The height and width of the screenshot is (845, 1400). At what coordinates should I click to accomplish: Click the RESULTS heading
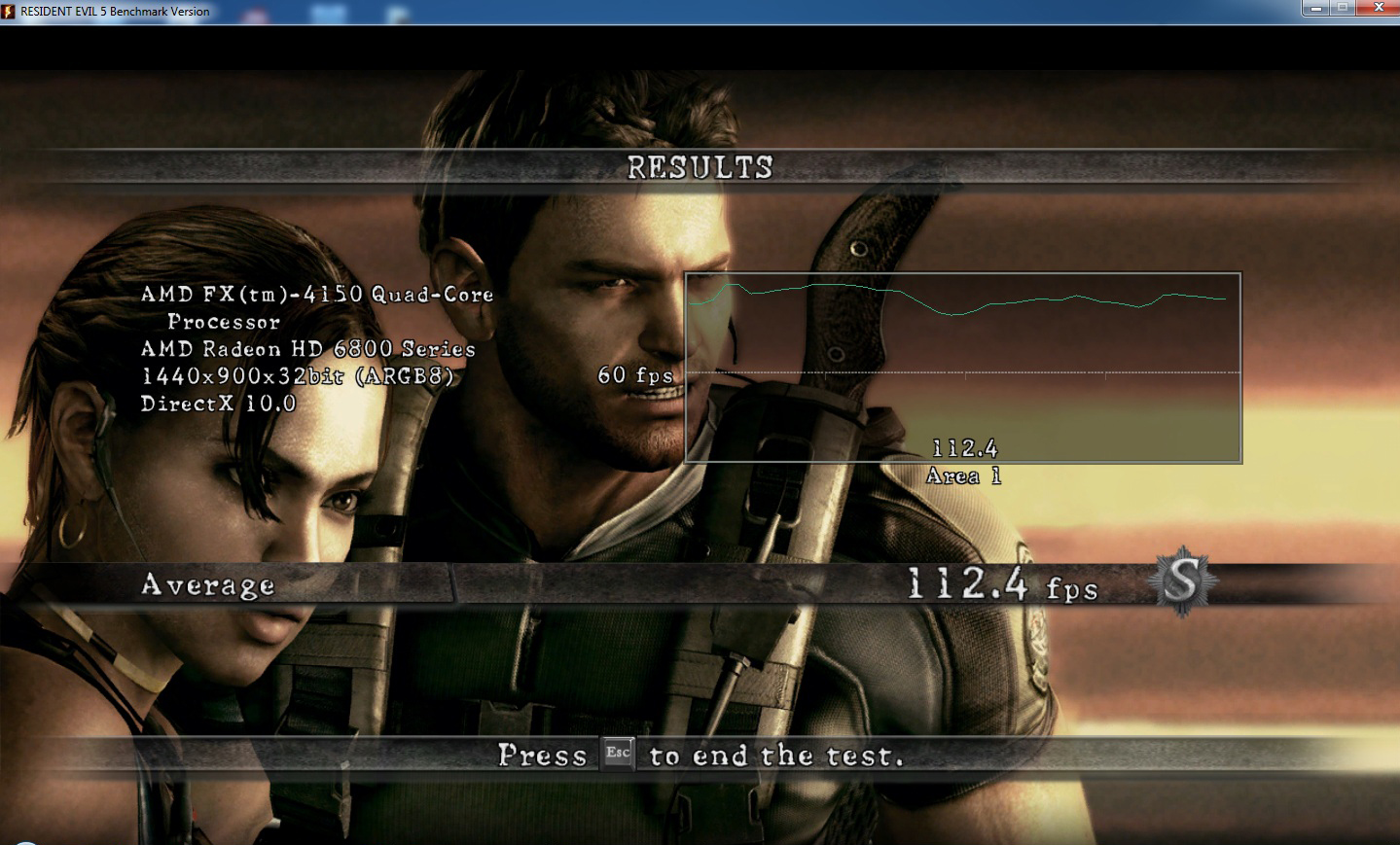[x=700, y=168]
